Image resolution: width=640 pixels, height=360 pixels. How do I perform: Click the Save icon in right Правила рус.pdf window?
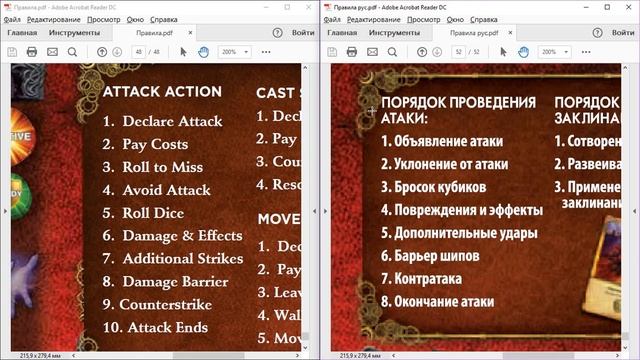click(x=332, y=52)
